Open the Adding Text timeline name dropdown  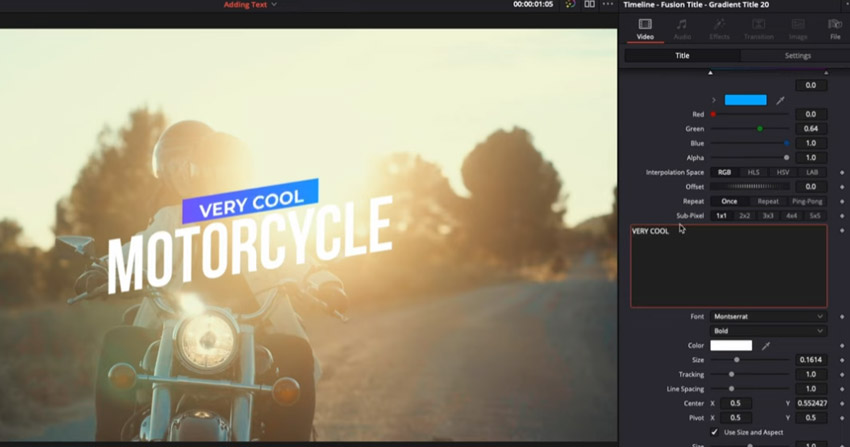(x=250, y=4)
